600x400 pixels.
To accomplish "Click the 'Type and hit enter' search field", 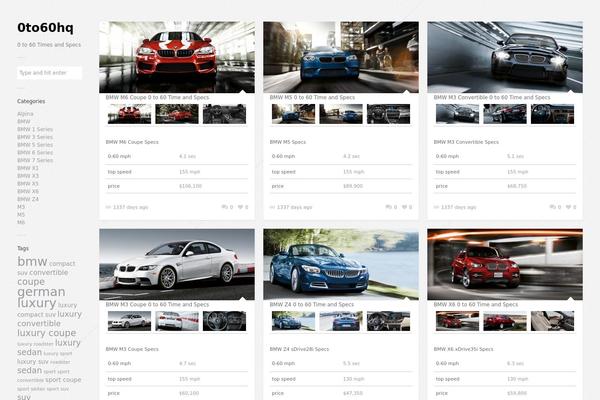I will pos(49,73).
